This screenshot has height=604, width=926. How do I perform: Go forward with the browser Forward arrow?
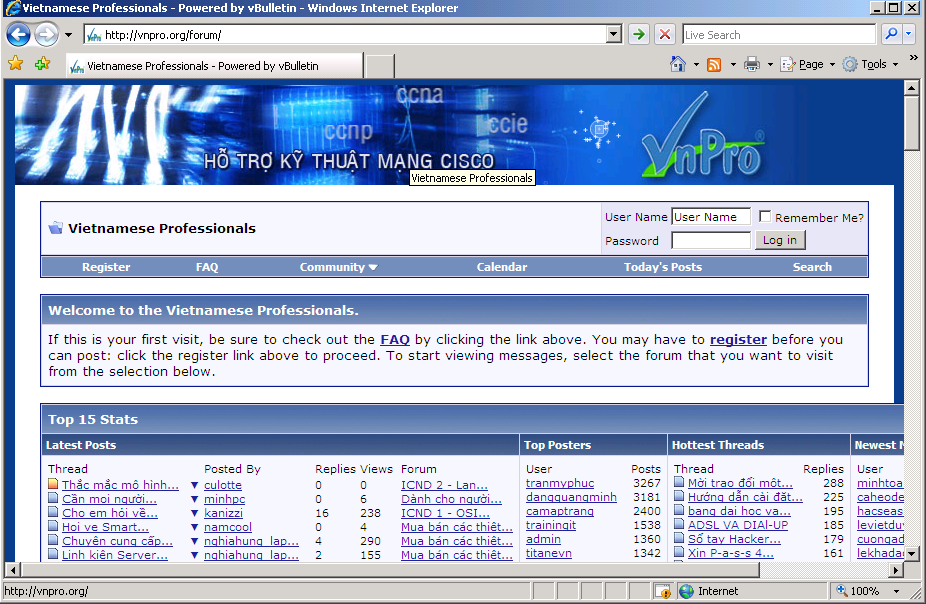click(x=47, y=35)
